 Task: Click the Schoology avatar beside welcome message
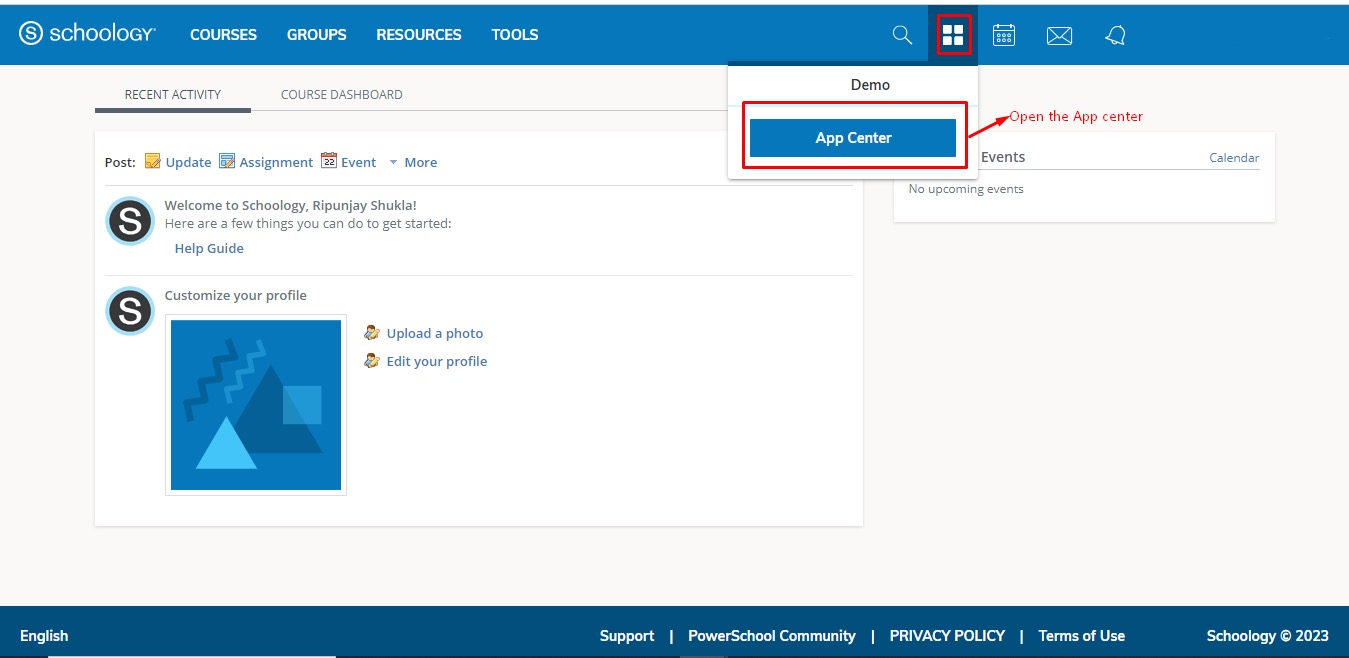tap(130, 221)
